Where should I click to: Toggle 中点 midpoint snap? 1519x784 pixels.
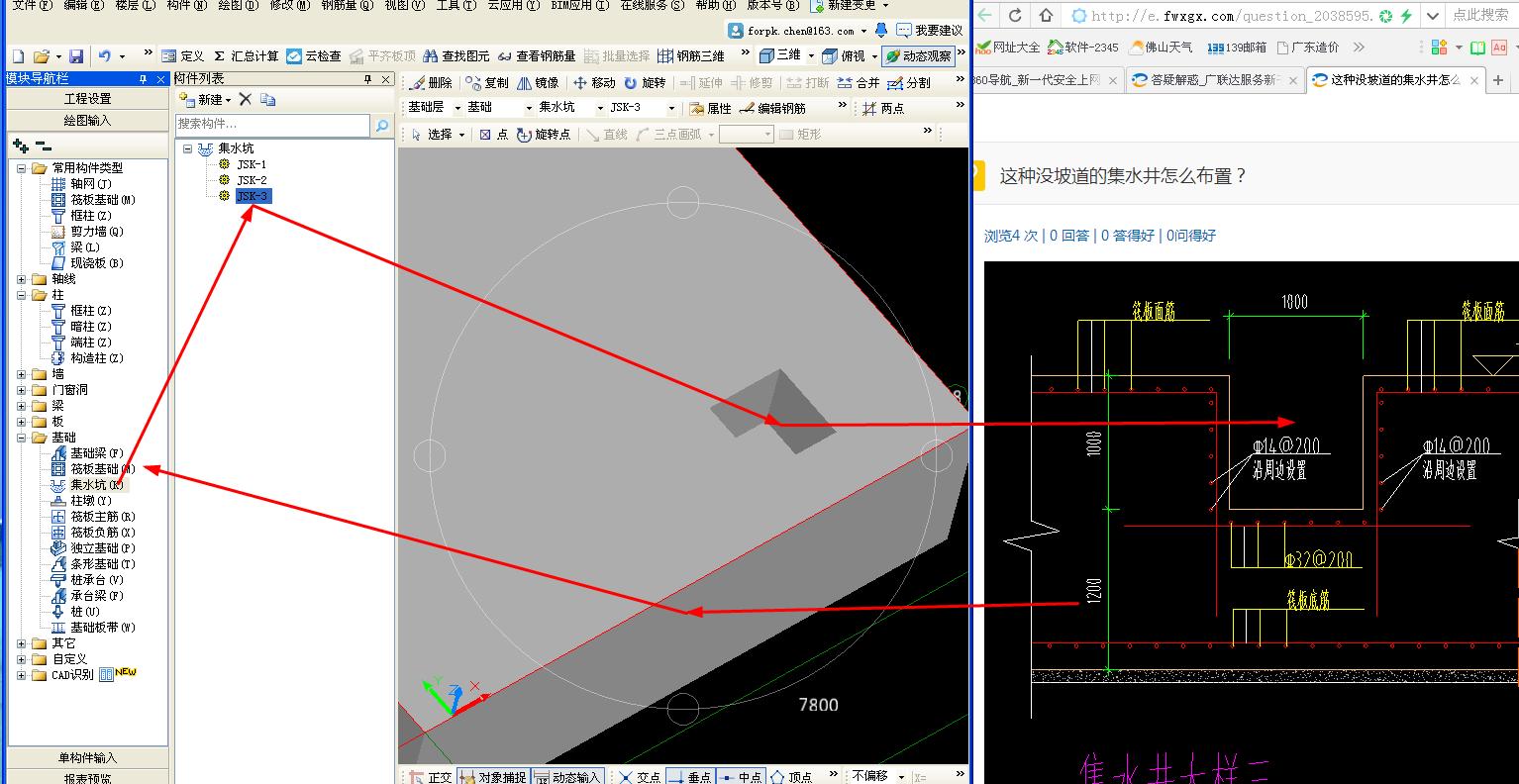[x=740, y=777]
